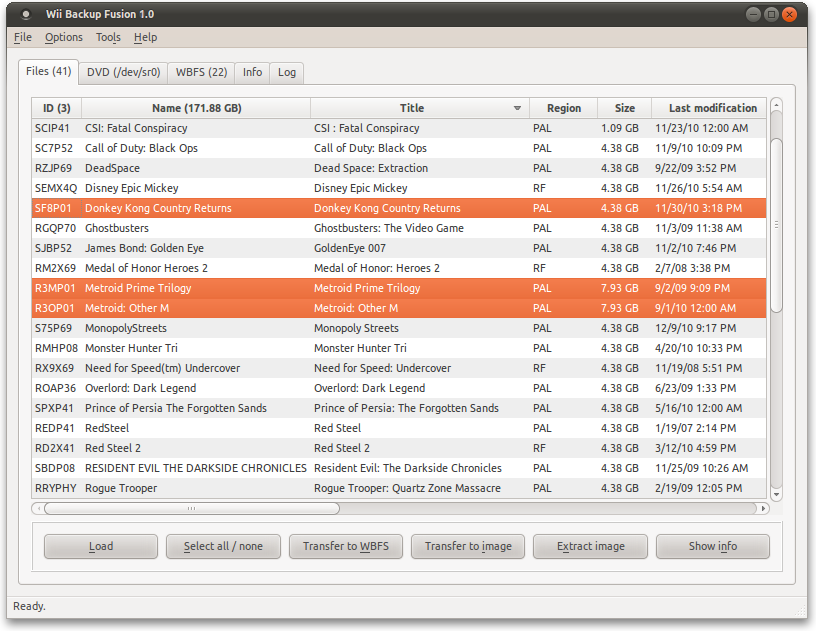Switch to the WBFS (22) tab
This screenshot has height=631, width=816.
point(201,72)
